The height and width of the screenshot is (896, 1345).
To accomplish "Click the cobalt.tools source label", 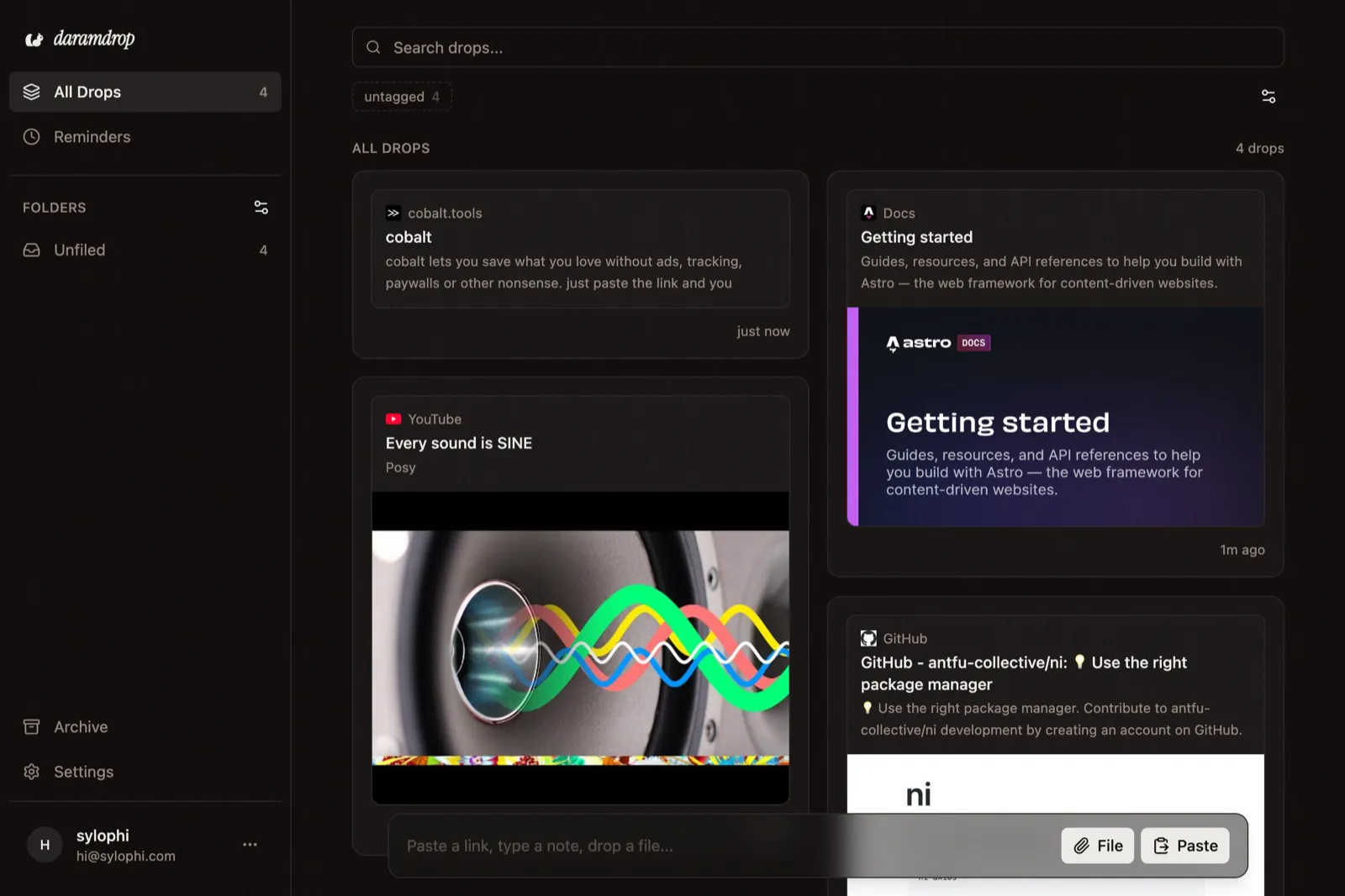I will coord(445,213).
